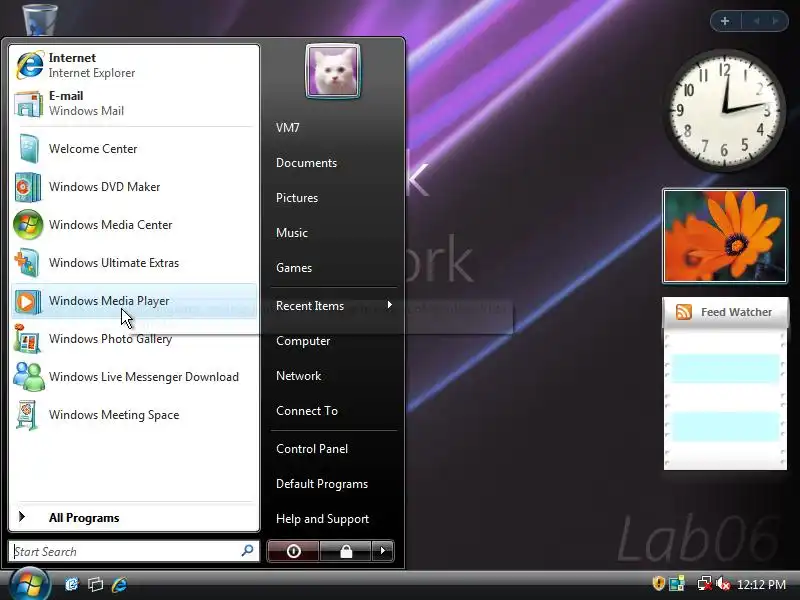Start Windows DVD Maker icon
This screenshot has height=600, width=800.
pos(28,187)
